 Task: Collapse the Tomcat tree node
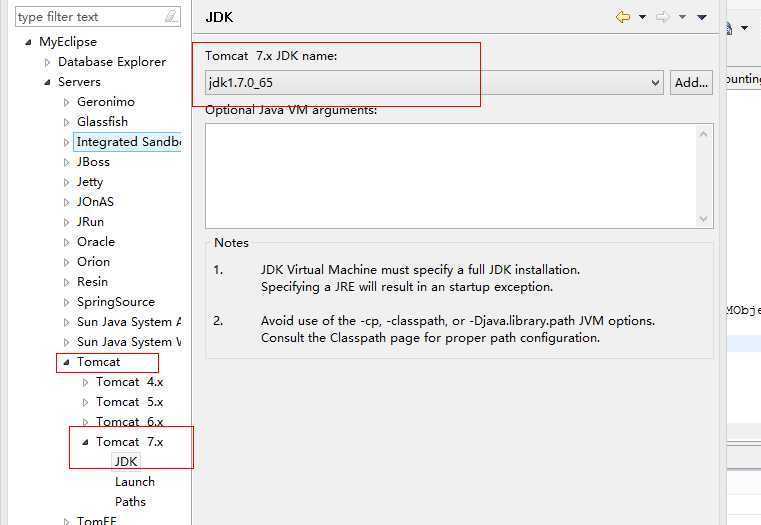pyautogui.click(x=66, y=362)
